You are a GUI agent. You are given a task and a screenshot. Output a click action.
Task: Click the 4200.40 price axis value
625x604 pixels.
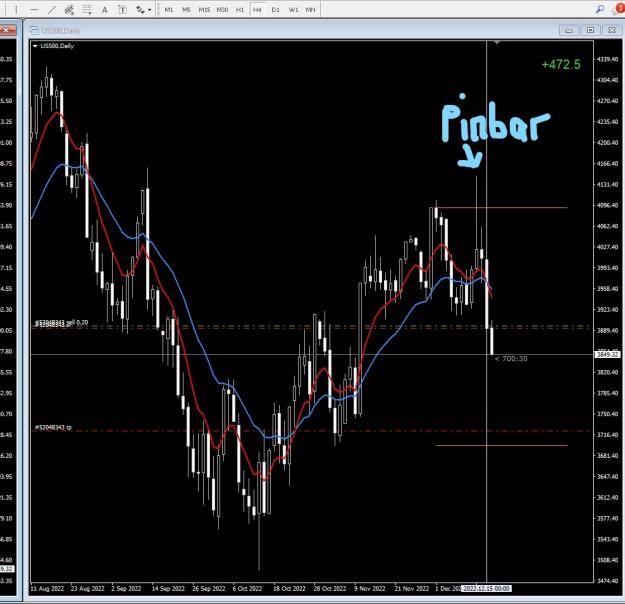tap(607, 143)
